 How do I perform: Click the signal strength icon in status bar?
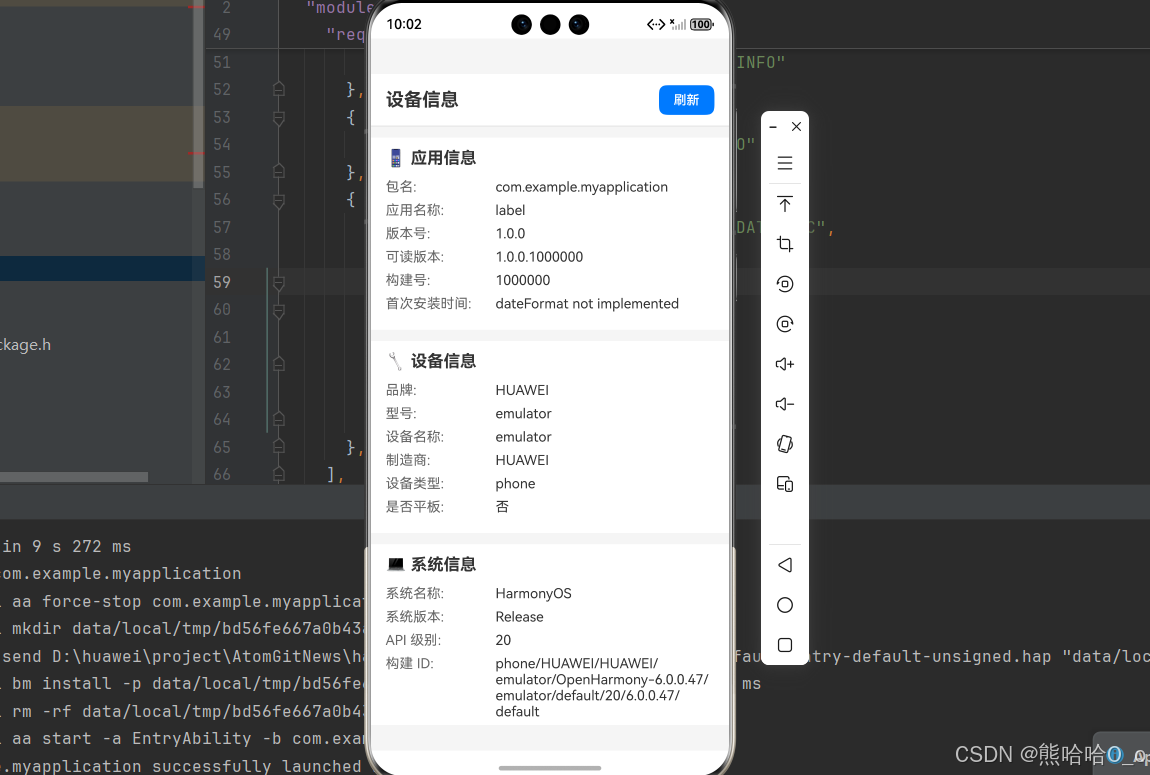(x=678, y=24)
